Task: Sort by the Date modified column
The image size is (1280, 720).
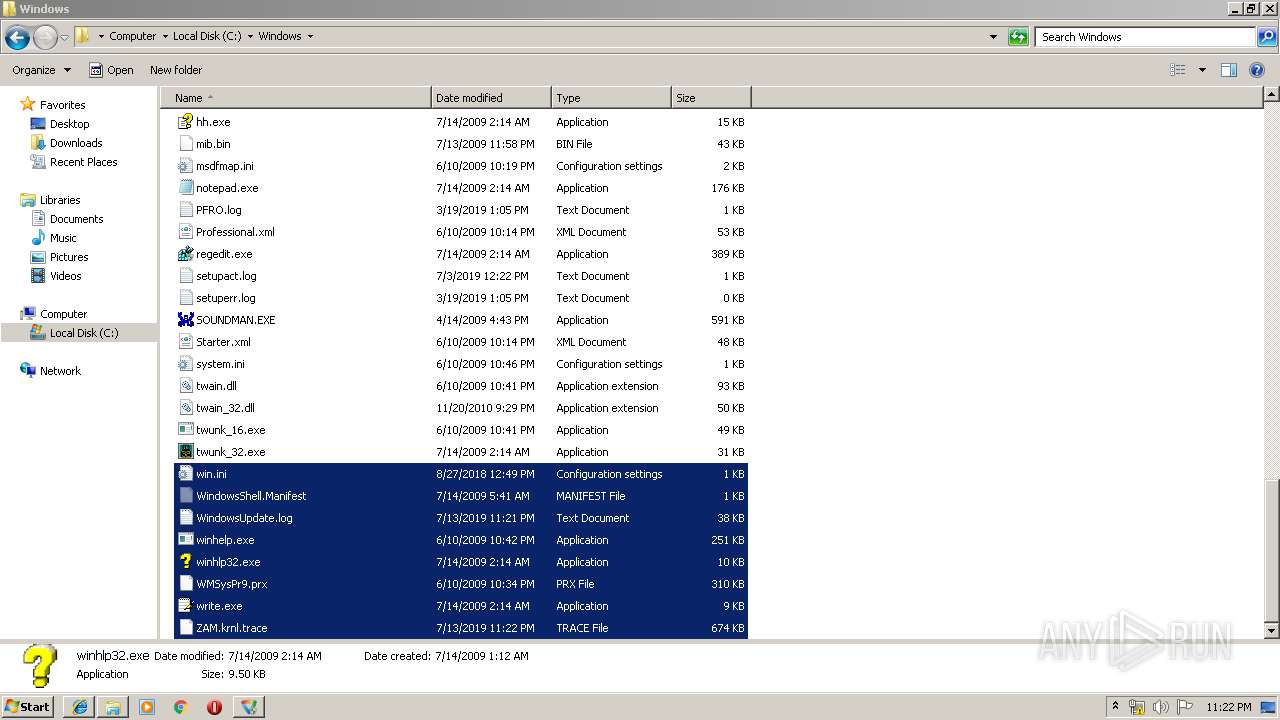Action: click(x=491, y=98)
